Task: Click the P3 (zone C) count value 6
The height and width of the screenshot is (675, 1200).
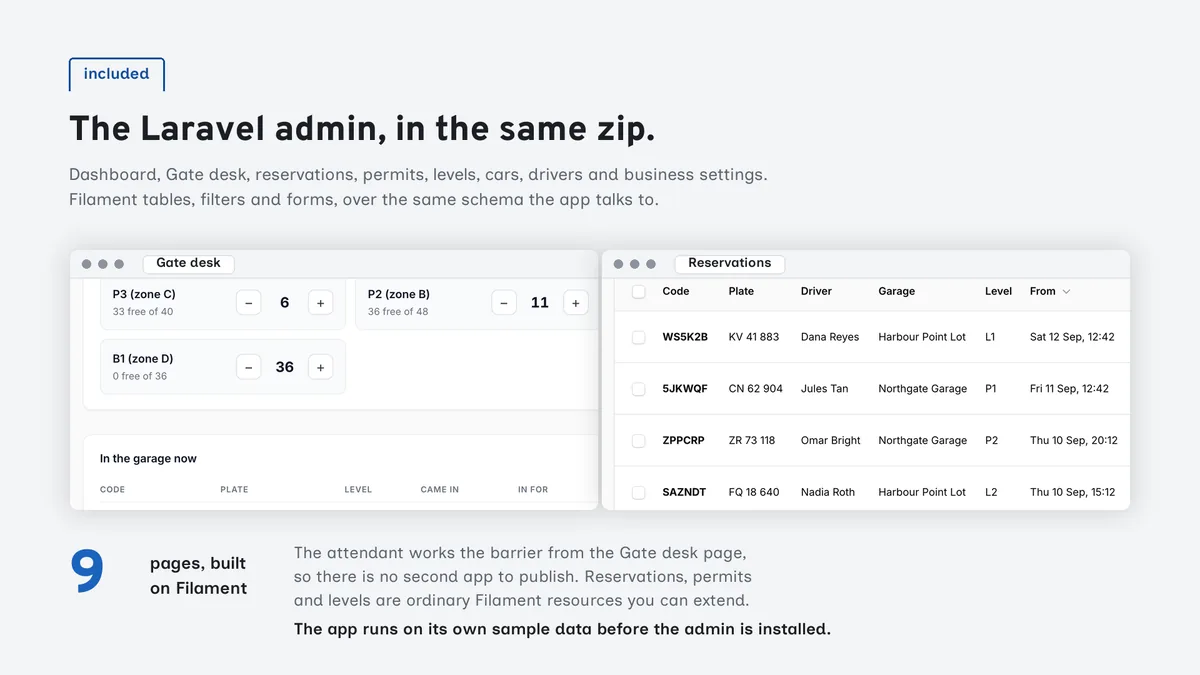Action: pos(285,303)
